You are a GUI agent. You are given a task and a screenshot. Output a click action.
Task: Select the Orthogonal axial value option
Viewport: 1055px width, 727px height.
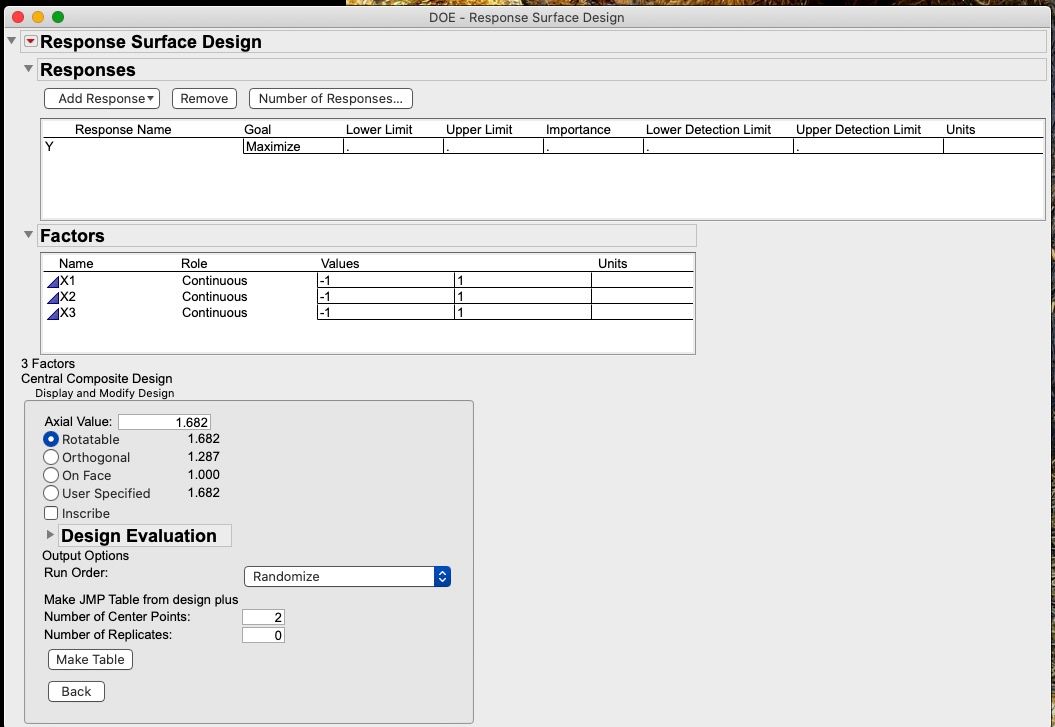click(x=51, y=457)
